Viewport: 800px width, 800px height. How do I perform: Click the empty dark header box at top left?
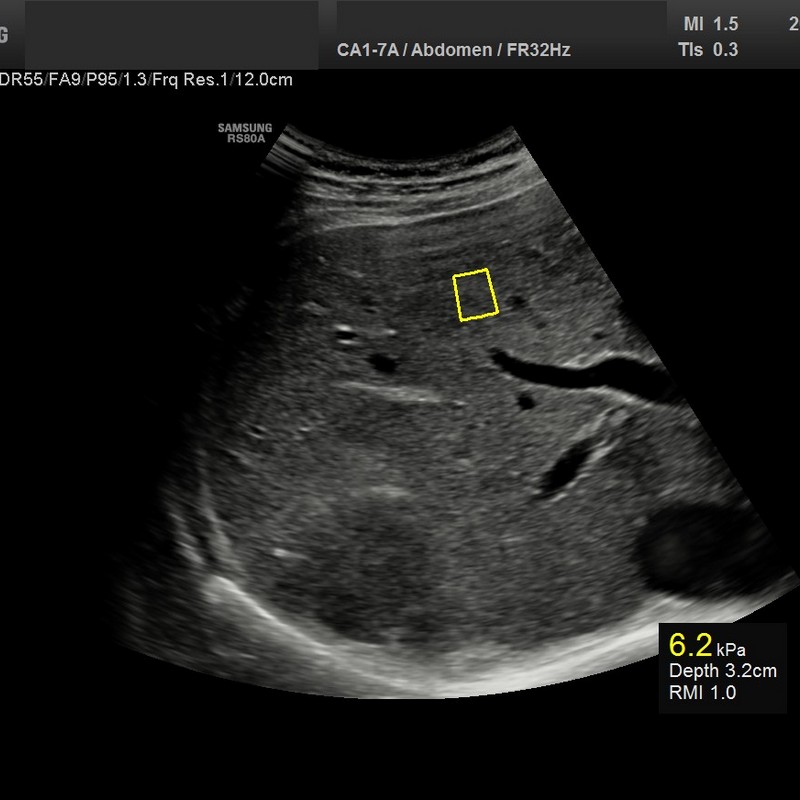pyautogui.click(x=170, y=34)
